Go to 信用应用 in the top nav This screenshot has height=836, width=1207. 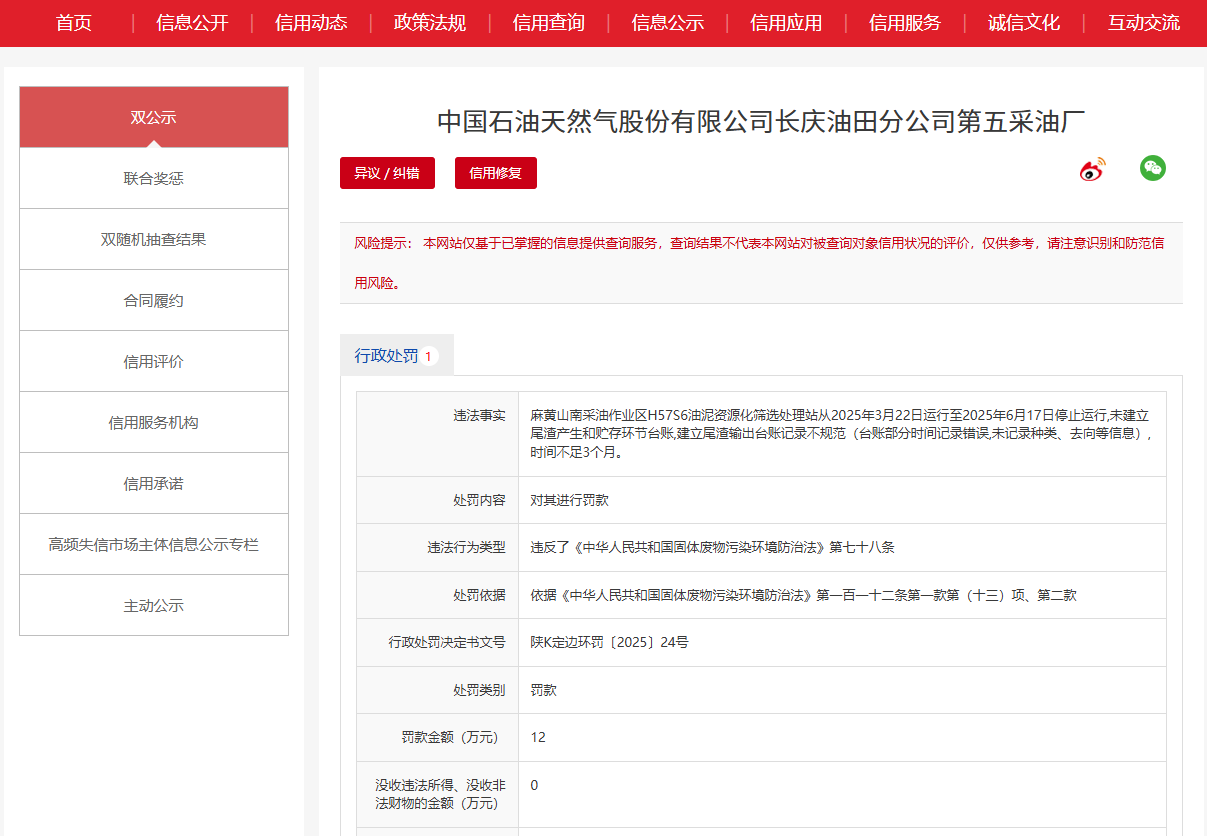(786, 23)
